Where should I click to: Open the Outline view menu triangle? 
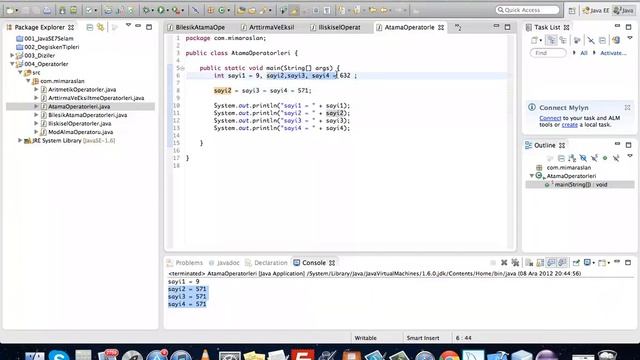(630, 156)
